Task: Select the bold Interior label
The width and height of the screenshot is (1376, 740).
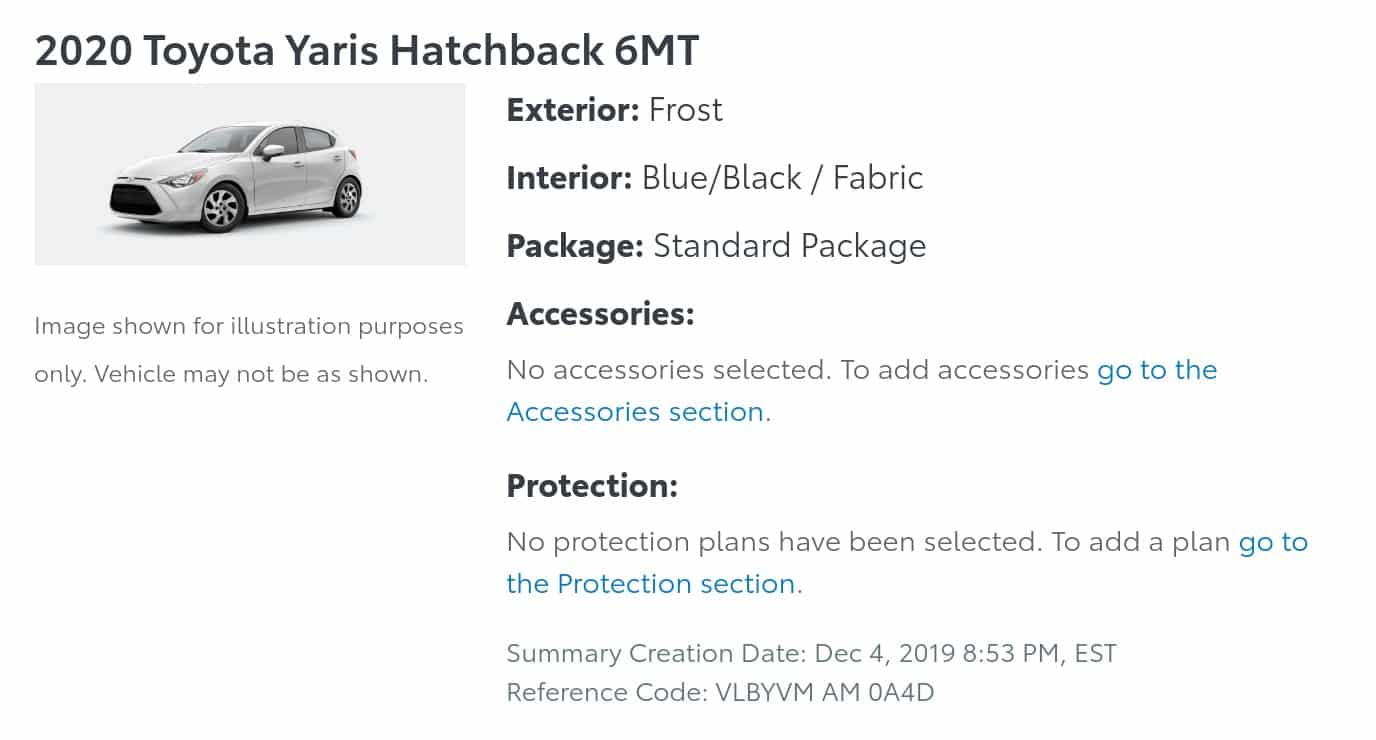Action: [569, 178]
